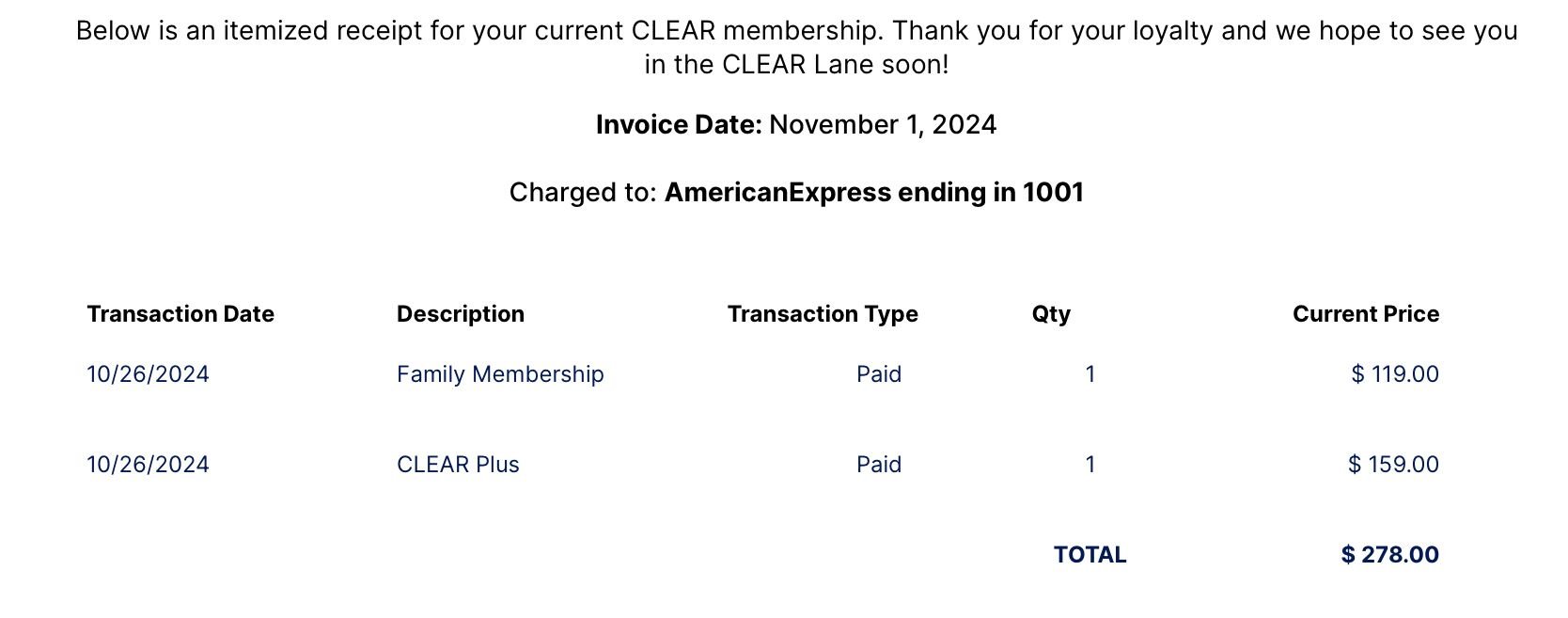
Task: Click the Invoice Date label
Action: pos(679,125)
